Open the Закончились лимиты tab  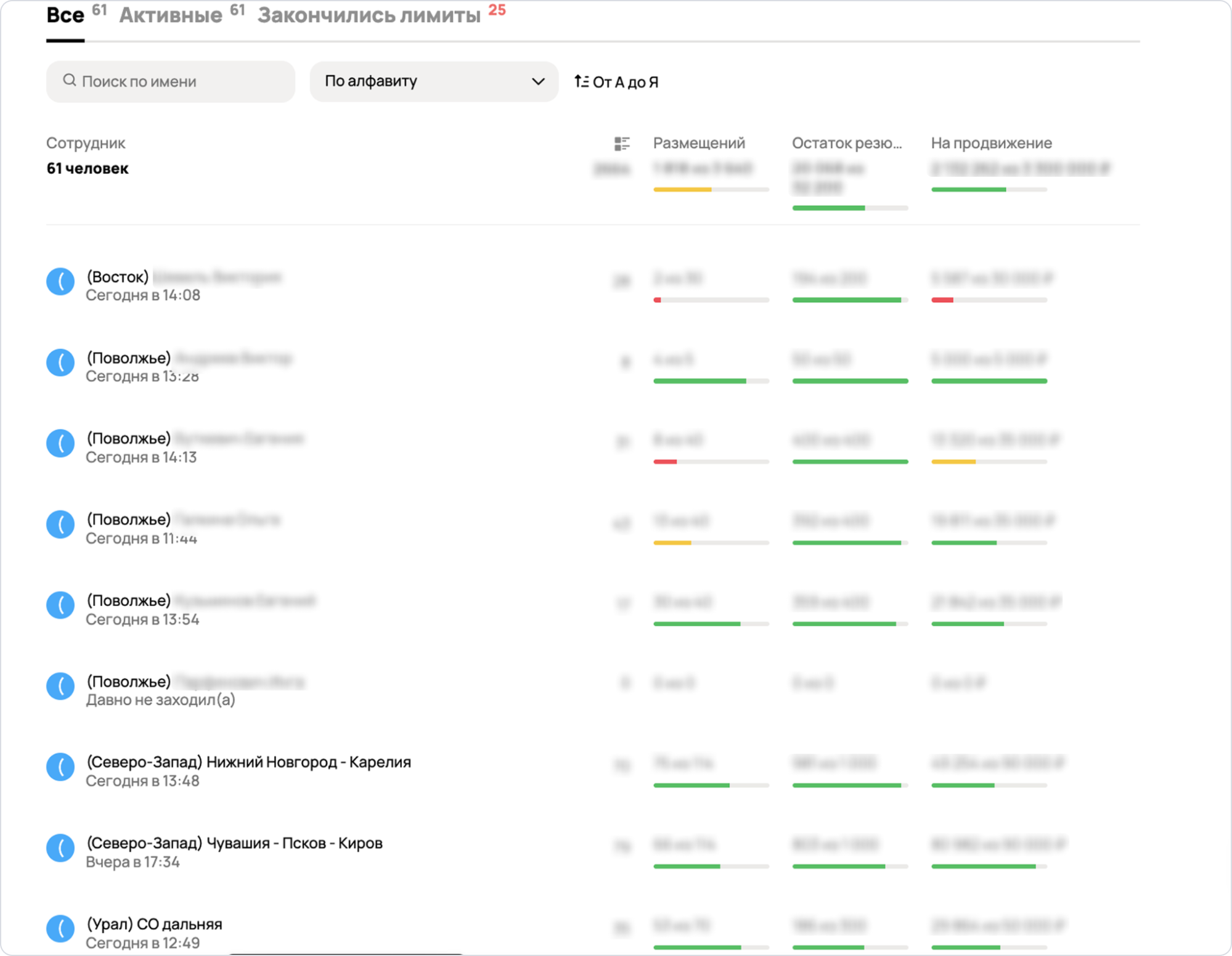369,15
